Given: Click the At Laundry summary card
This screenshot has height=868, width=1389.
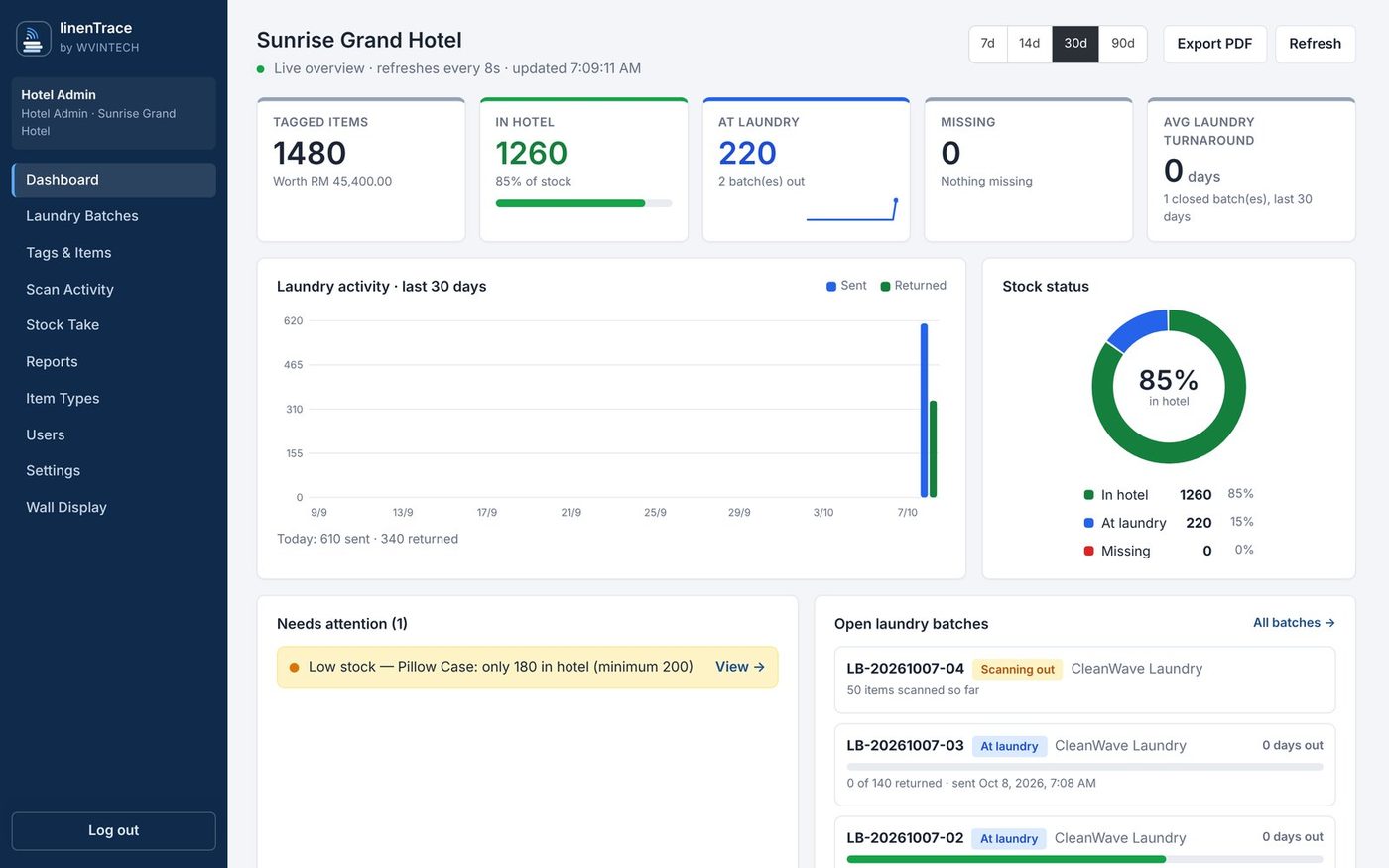Looking at the screenshot, I should coord(806,170).
